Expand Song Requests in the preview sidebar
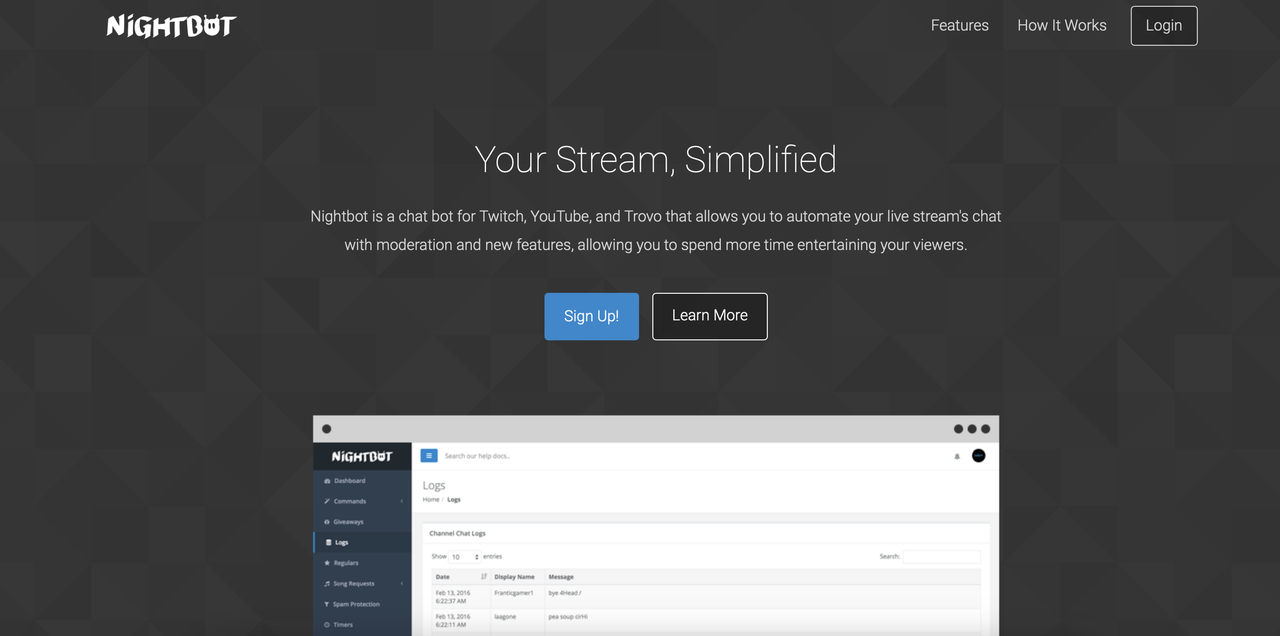This screenshot has width=1280, height=636. pos(362,583)
